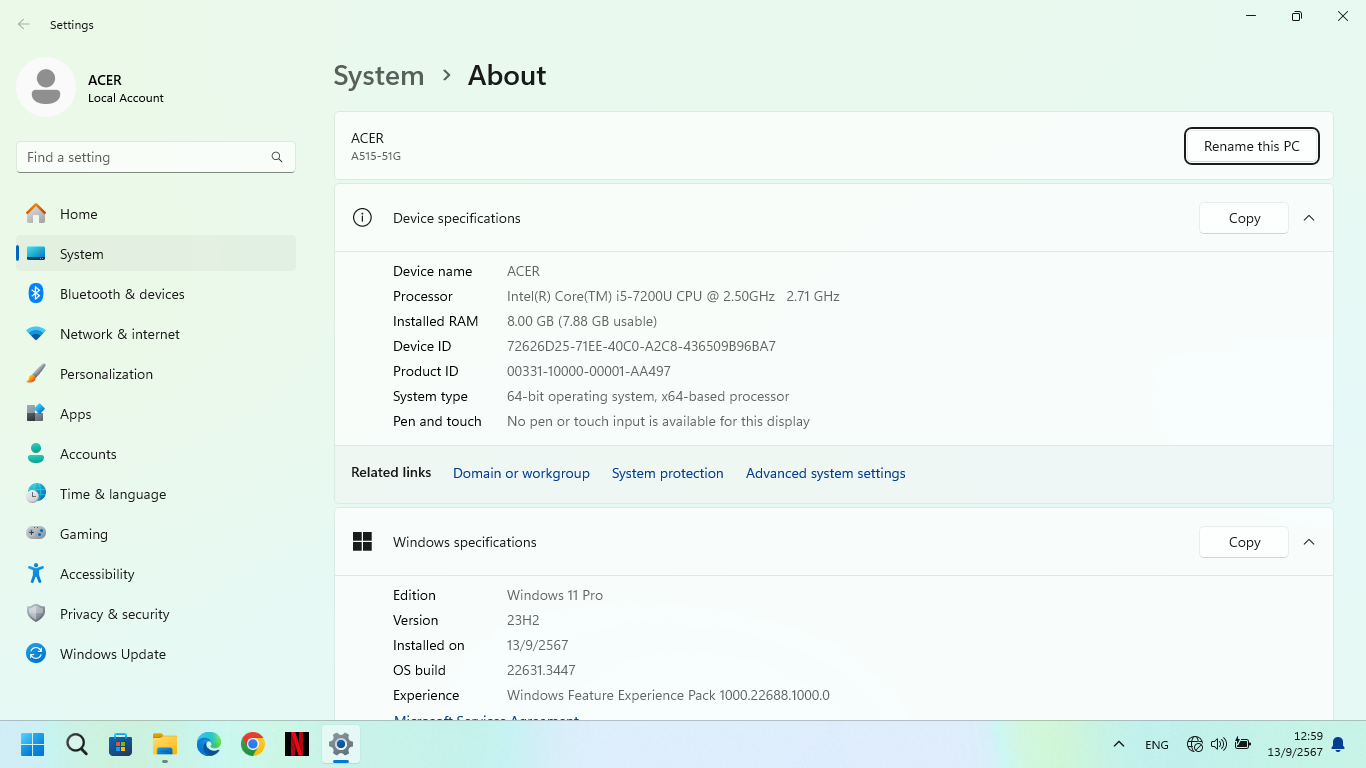
Task: Click the Installed RAM value 8.00 GB
Action: 582,321
